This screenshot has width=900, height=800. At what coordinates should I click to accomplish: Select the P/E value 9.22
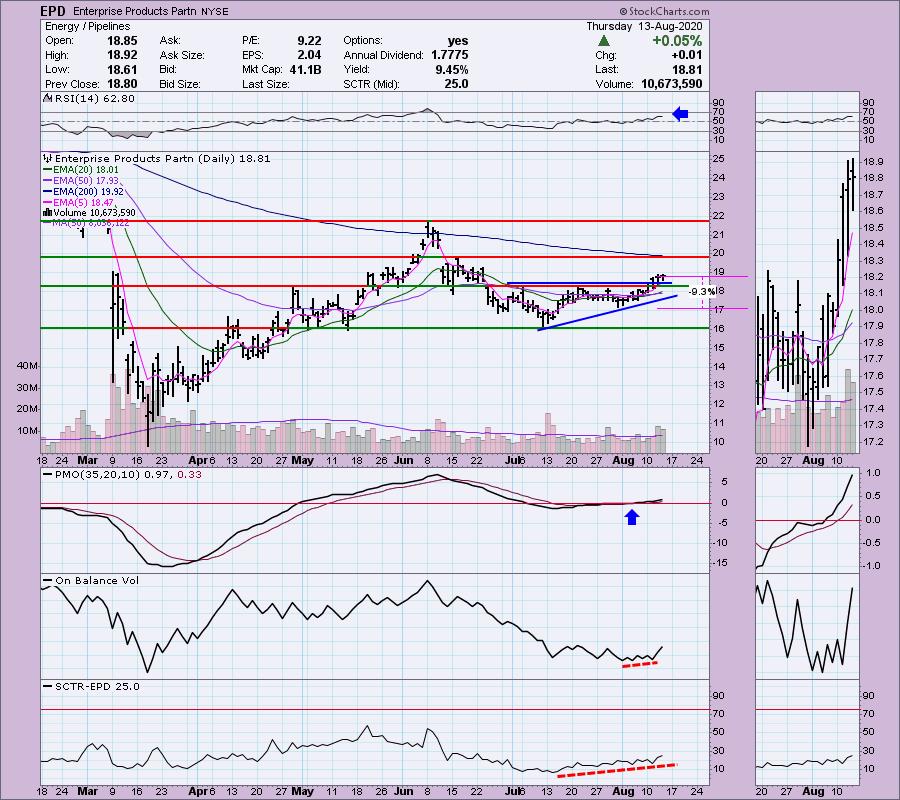click(309, 41)
